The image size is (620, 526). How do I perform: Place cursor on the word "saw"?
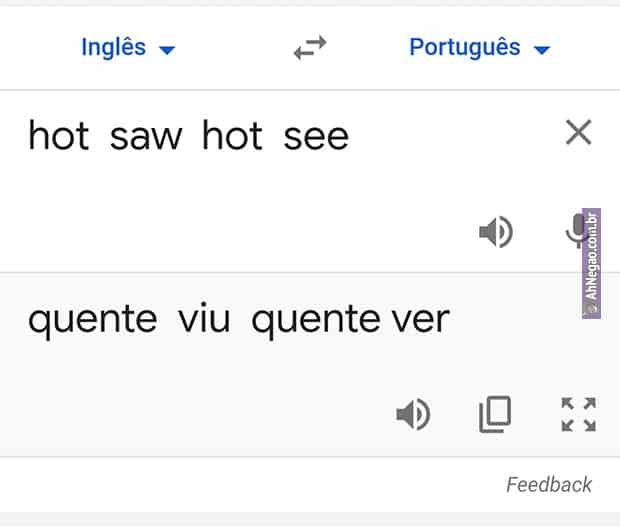[146, 136]
